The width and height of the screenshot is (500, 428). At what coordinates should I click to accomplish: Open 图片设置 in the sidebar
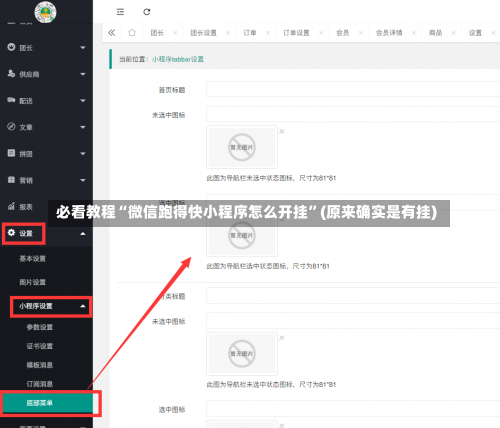click(x=32, y=282)
